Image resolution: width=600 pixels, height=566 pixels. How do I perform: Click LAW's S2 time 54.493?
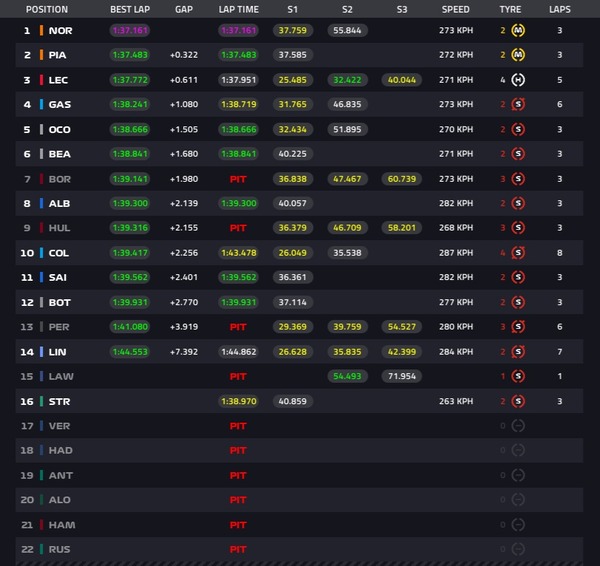(x=347, y=376)
